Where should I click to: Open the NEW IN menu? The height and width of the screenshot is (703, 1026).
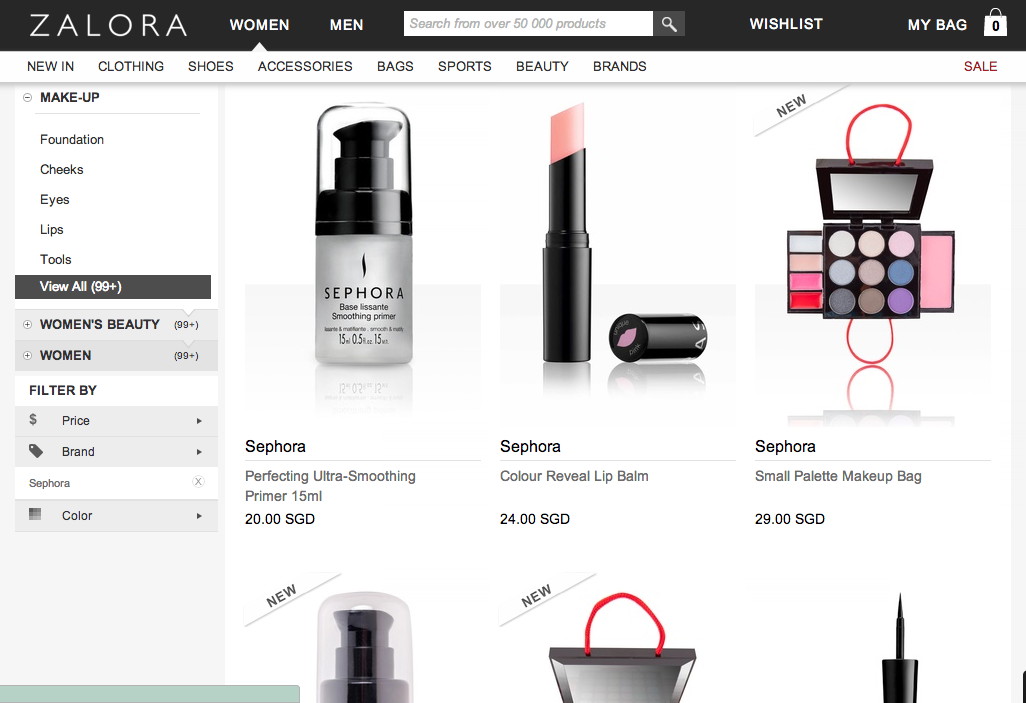tap(50, 66)
